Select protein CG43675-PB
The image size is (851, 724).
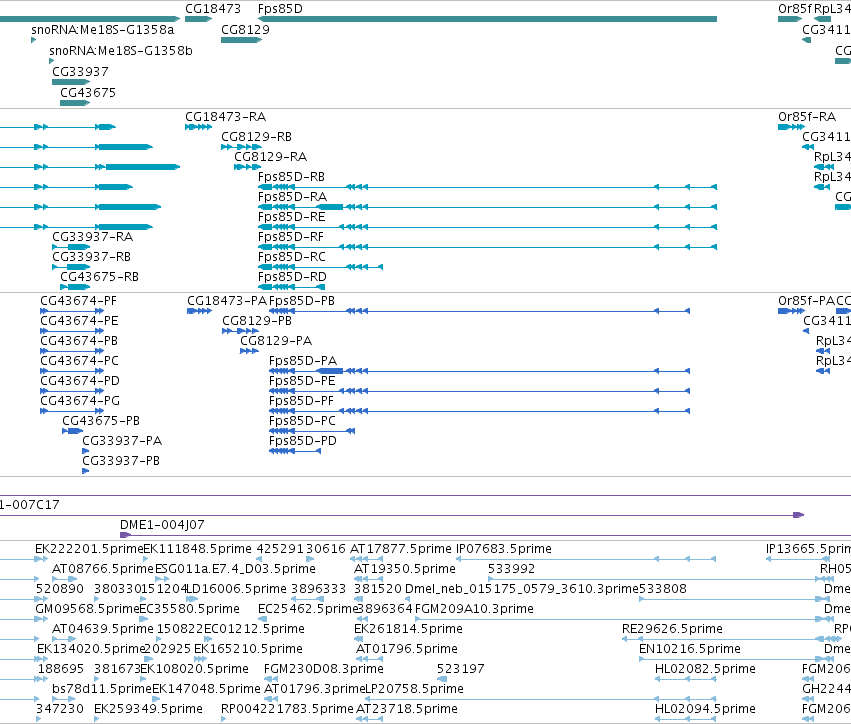click(72, 431)
